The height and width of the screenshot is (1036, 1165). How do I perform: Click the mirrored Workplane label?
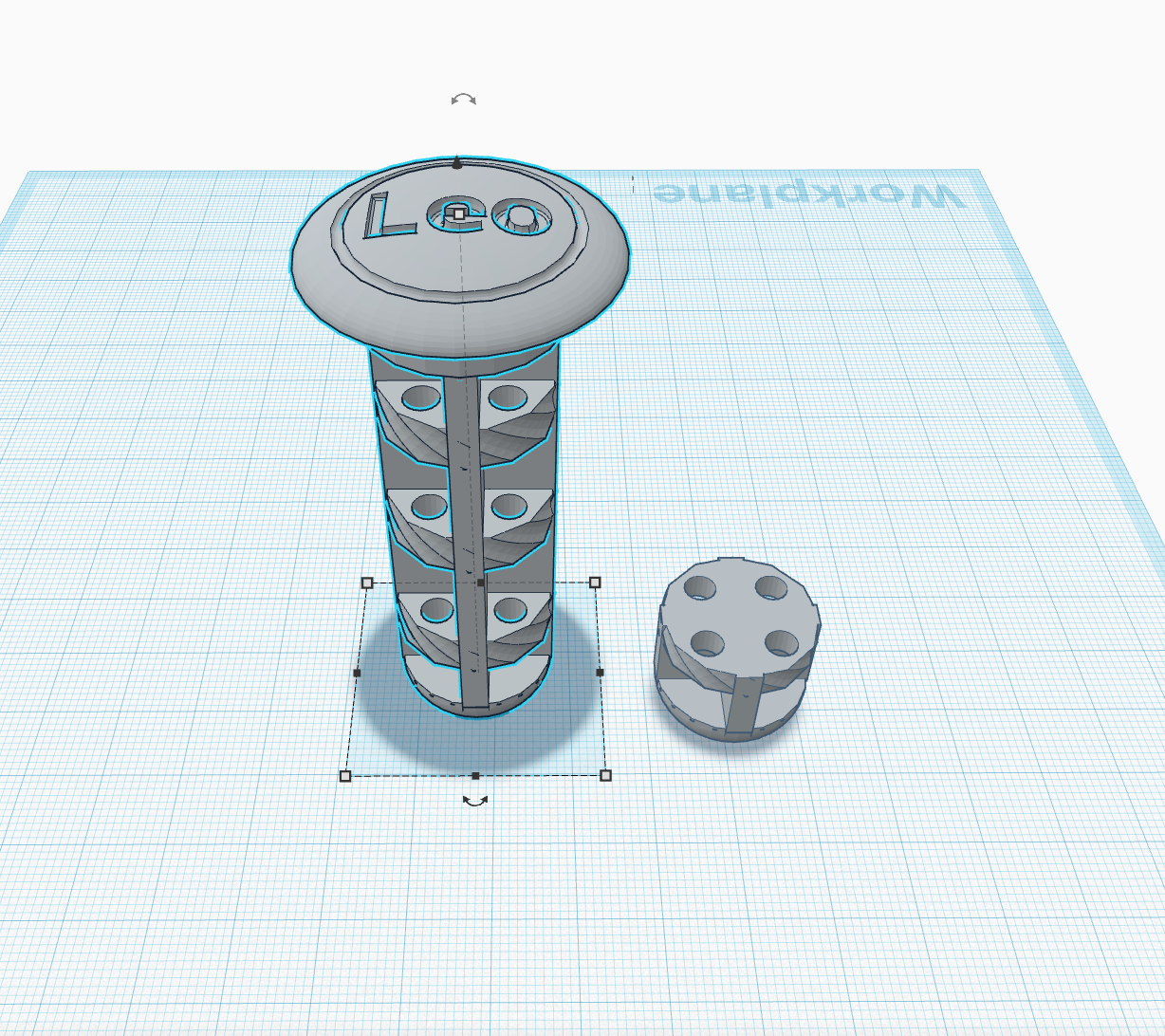click(808, 195)
